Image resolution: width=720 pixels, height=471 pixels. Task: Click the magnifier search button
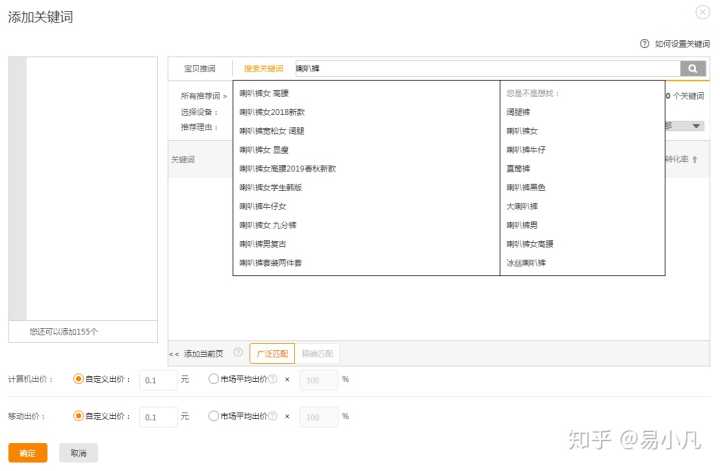click(693, 68)
